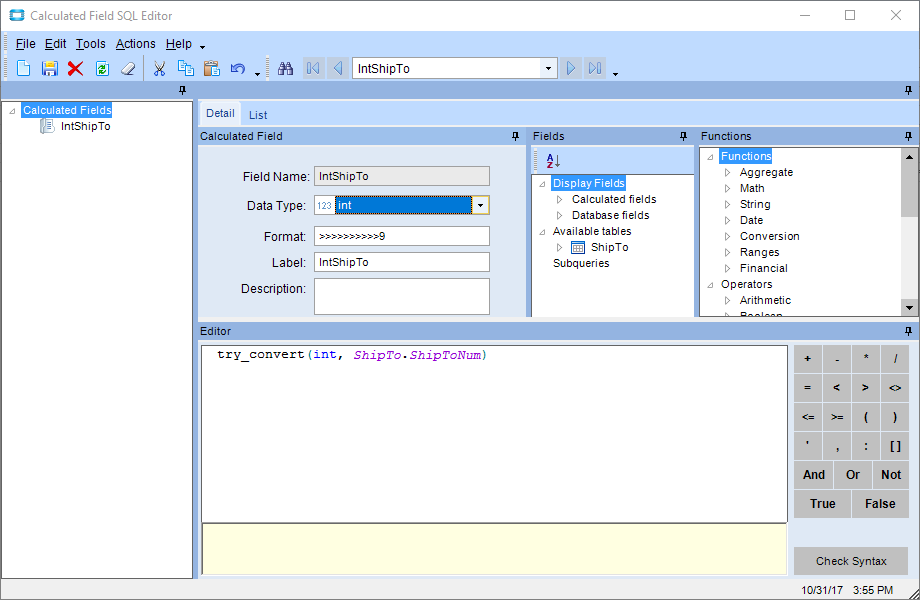Select the Ranges functions category
Image resolution: width=920 pixels, height=600 pixels.
pyautogui.click(x=759, y=252)
